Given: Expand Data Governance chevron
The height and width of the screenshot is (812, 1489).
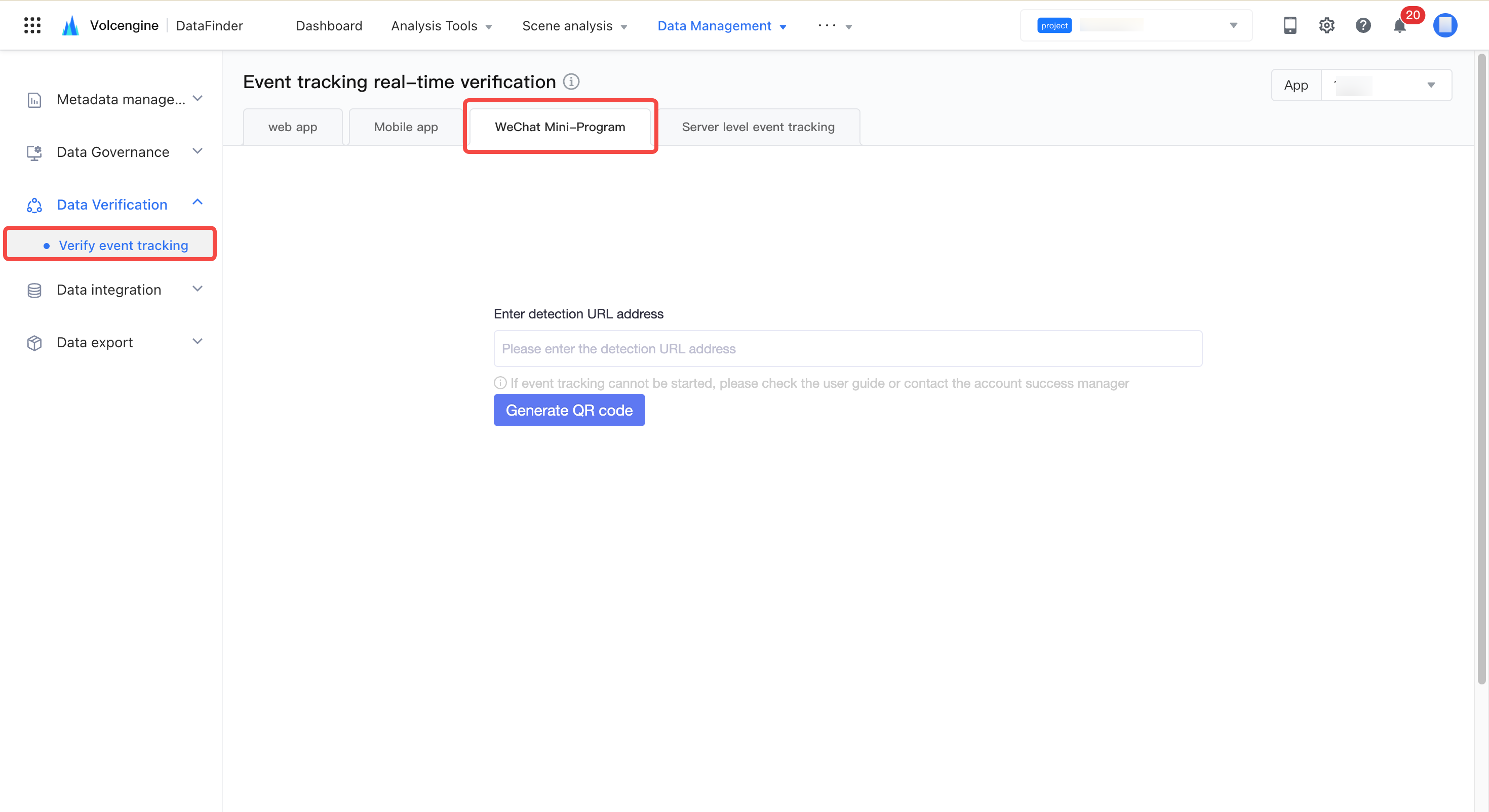Looking at the screenshot, I should pyautogui.click(x=198, y=151).
